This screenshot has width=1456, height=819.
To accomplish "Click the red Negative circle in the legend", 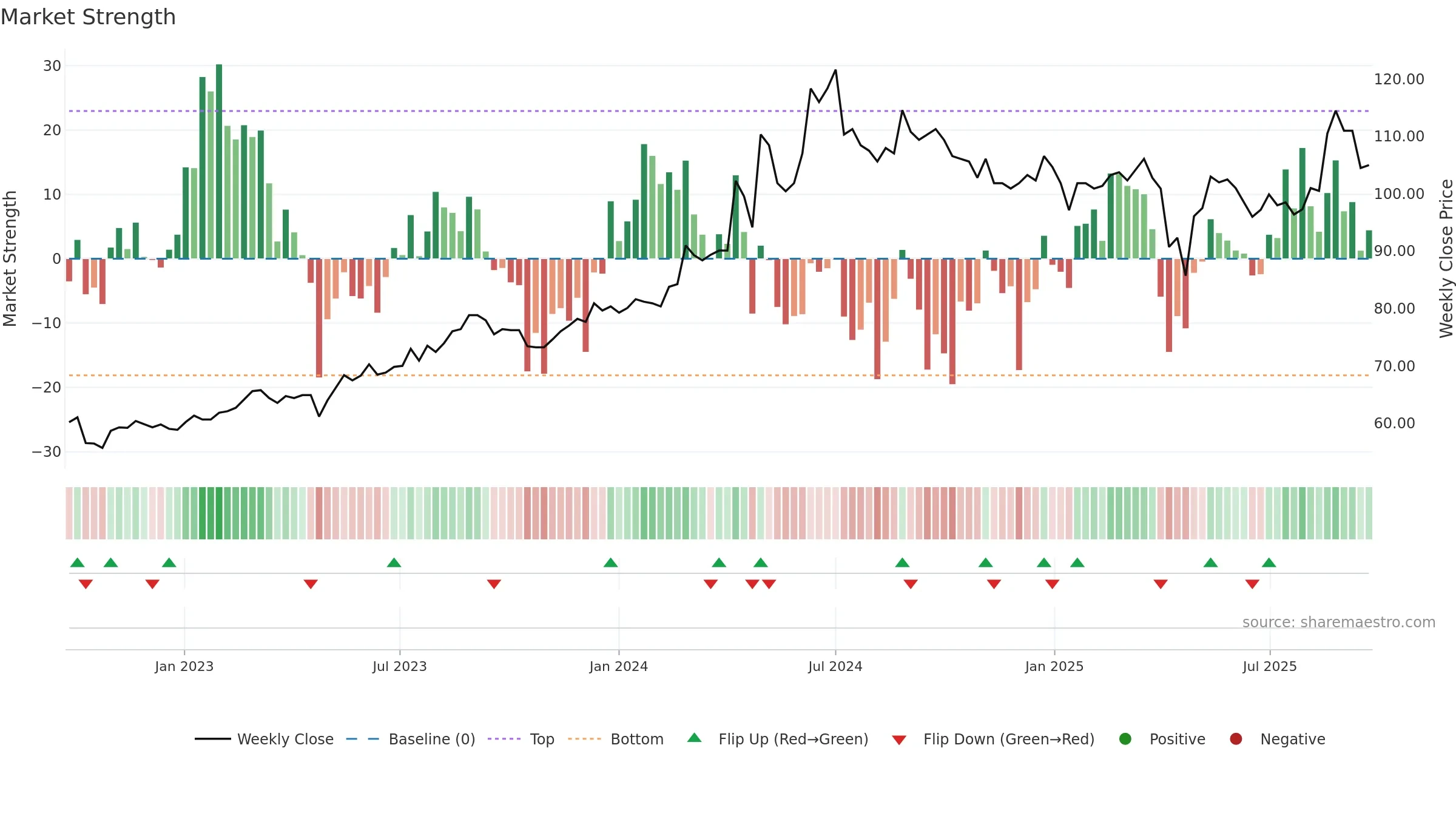I will tap(1236, 739).
